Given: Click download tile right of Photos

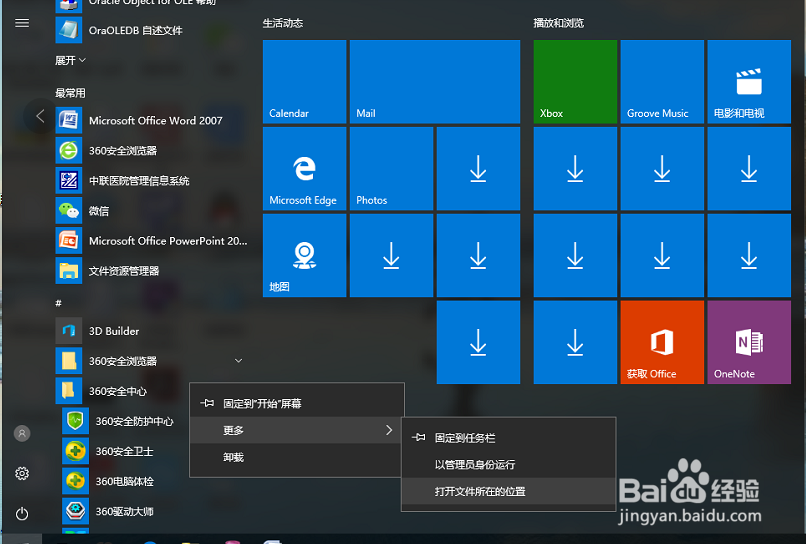Looking at the screenshot, I should click(478, 169).
